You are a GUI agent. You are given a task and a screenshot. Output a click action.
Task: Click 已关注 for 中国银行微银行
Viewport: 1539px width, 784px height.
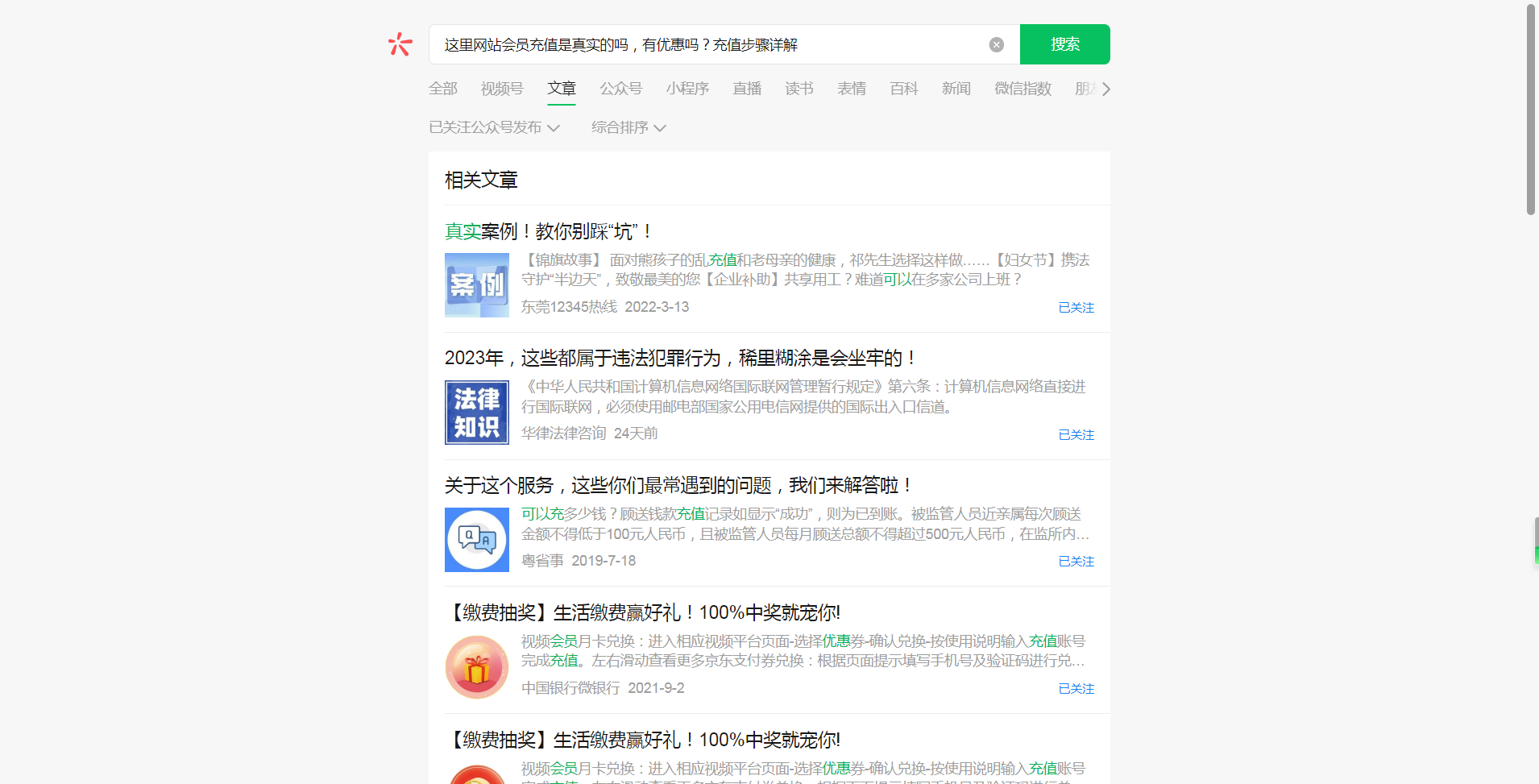click(1076, 689)
